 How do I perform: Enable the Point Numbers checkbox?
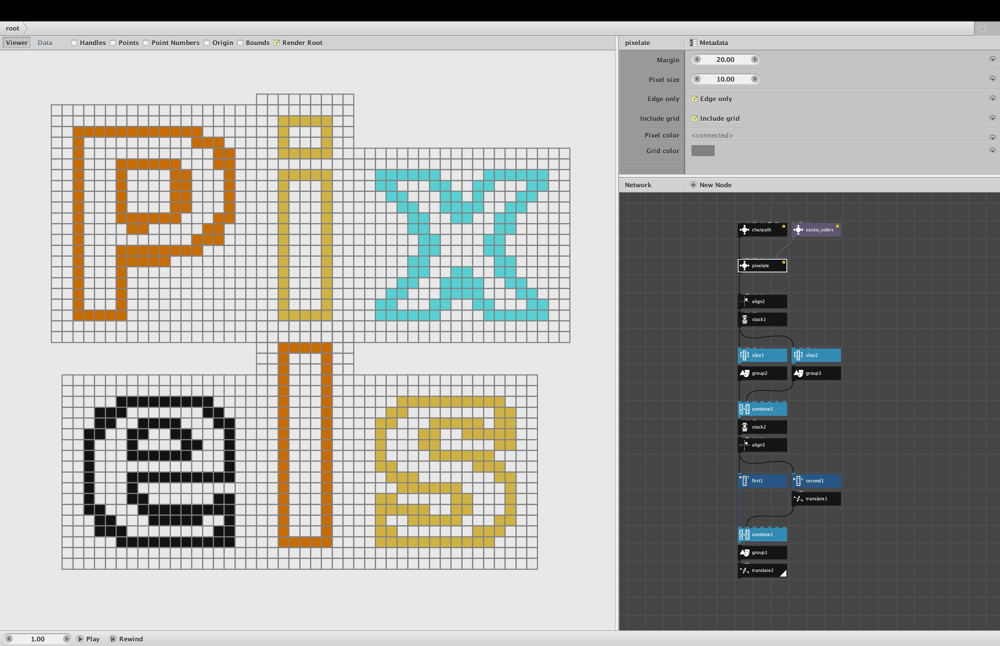pos(146,43)
